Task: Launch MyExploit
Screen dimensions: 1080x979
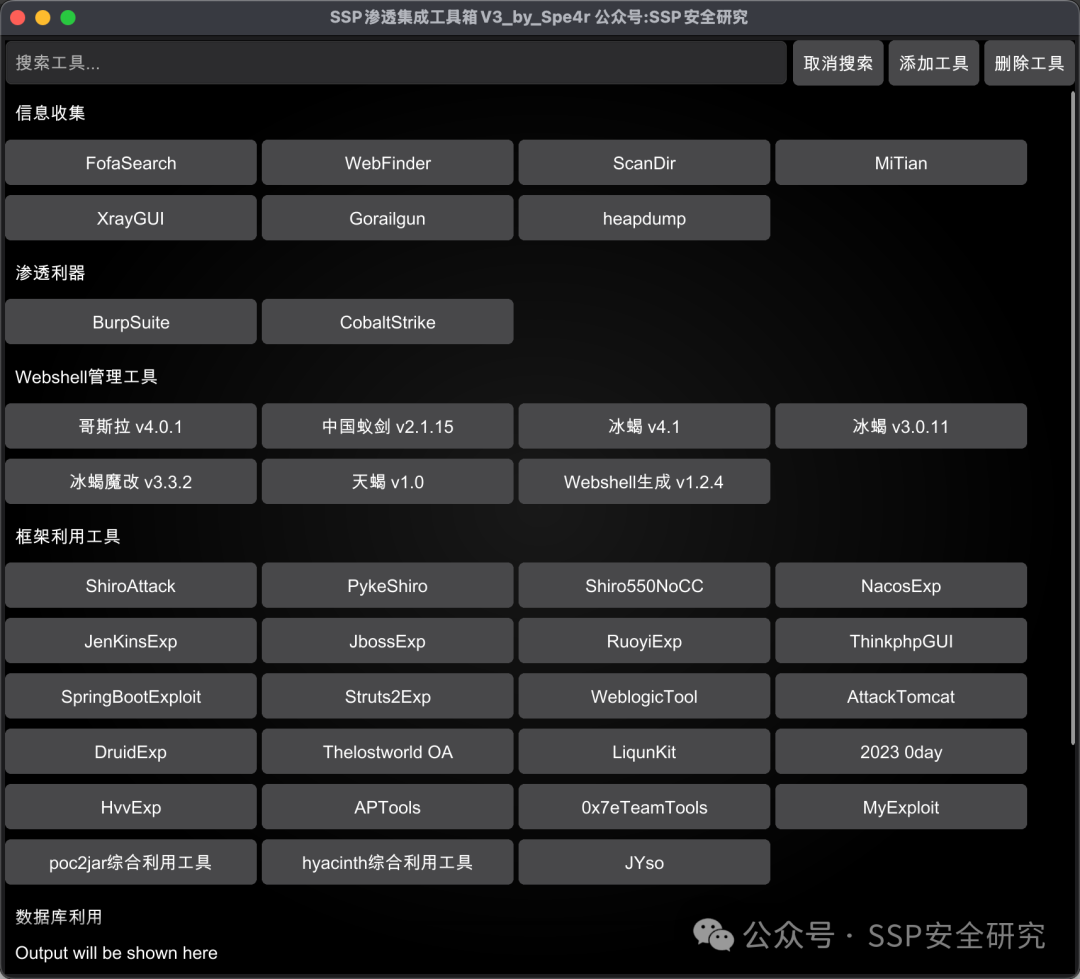Action: 901,807
